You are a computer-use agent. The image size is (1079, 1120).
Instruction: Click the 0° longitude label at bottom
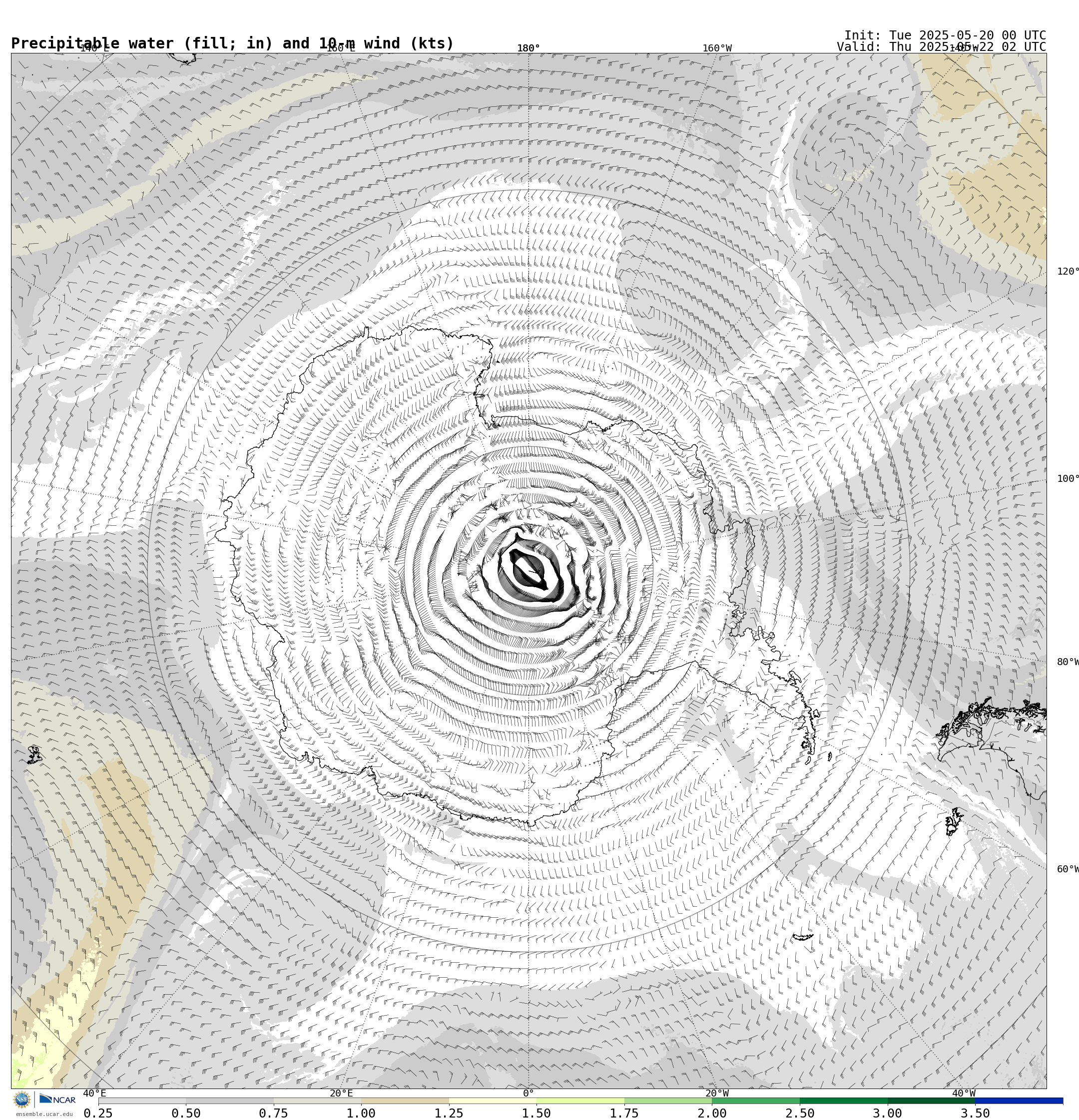pos(529,1093)
